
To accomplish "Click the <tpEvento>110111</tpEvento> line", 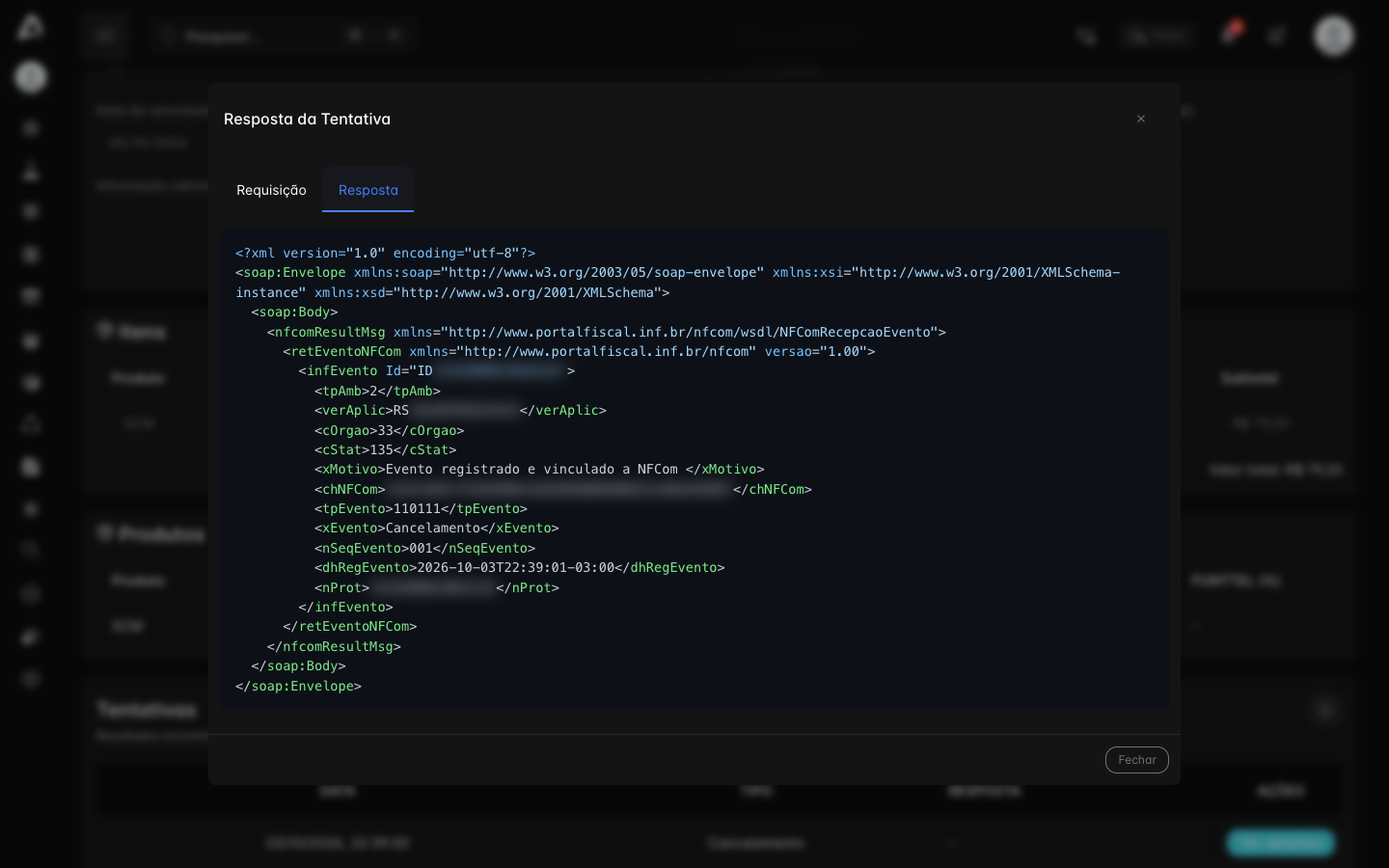I will (421, 508).
